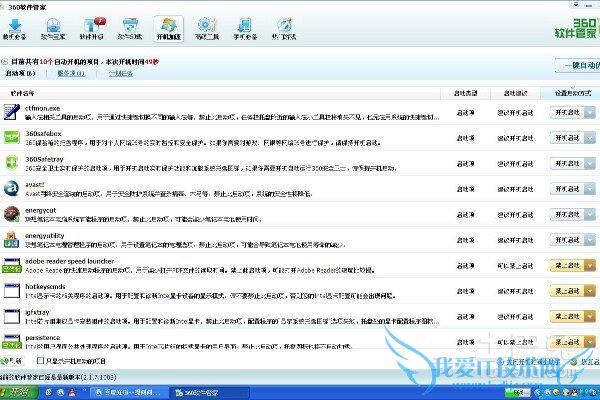Open startup mode dropdown for igfxtray
Screen dimensions: 600x400
pyautogui.click(x=590, y=317)
